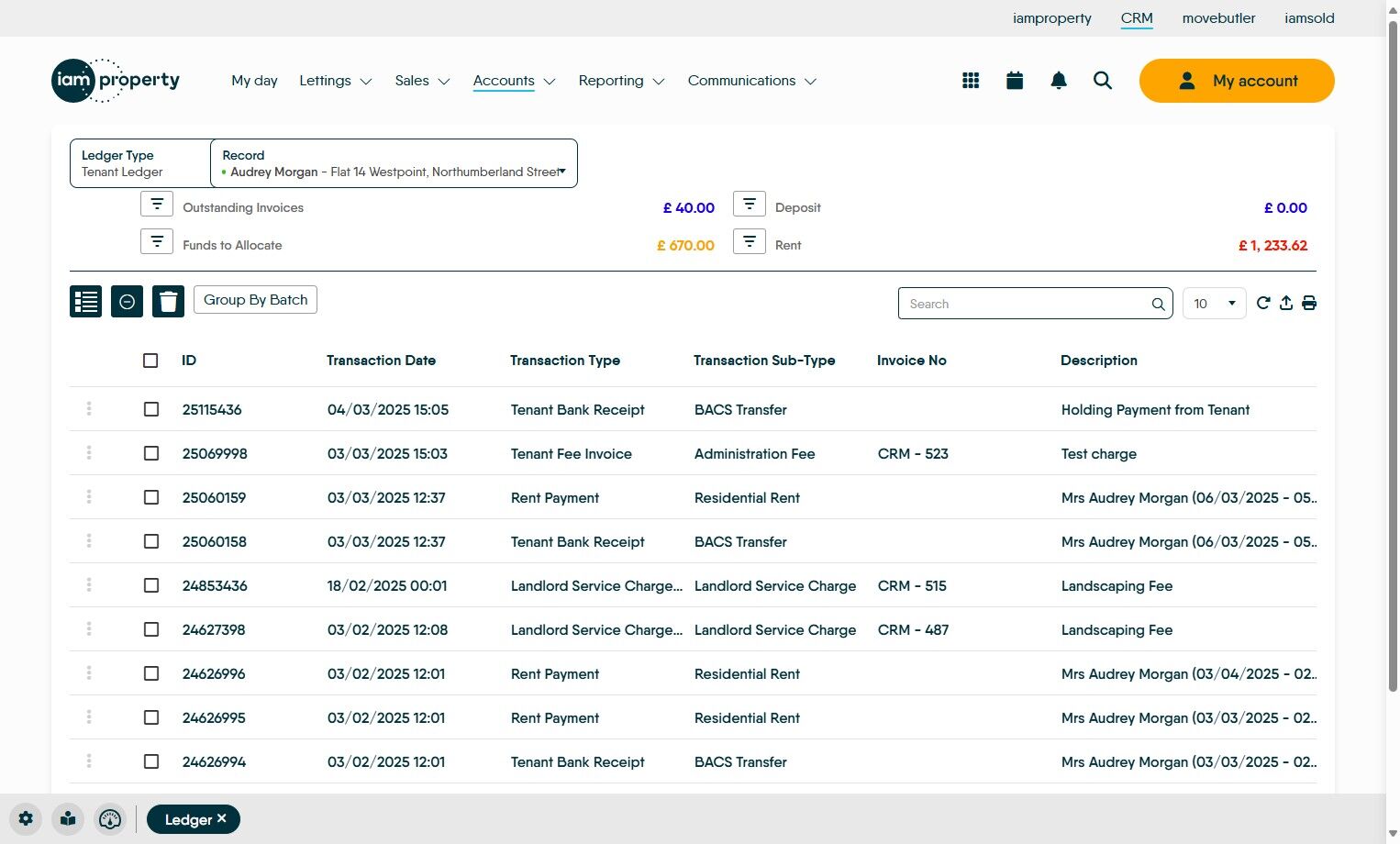Filter by Outstanding Invoices icon
This screenshot has width=1400, height=844.
tap(157, 204)
